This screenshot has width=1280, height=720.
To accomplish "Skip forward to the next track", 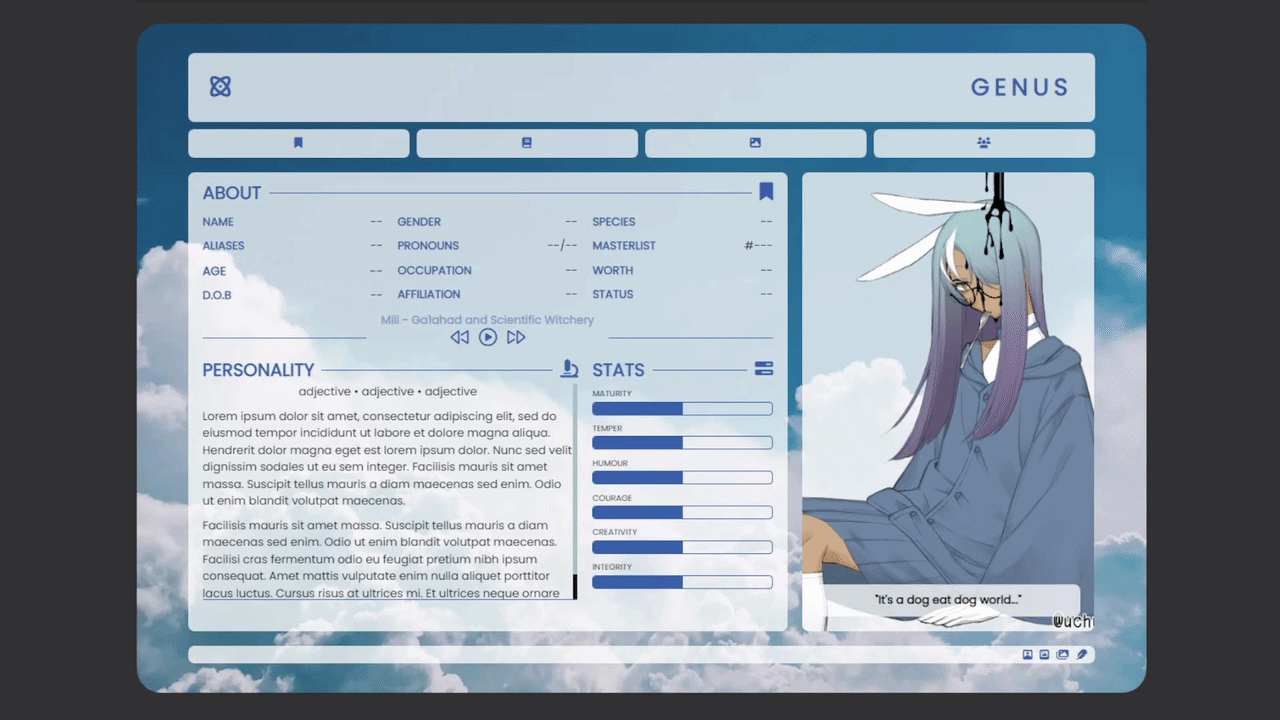I will tap(516, 338).
